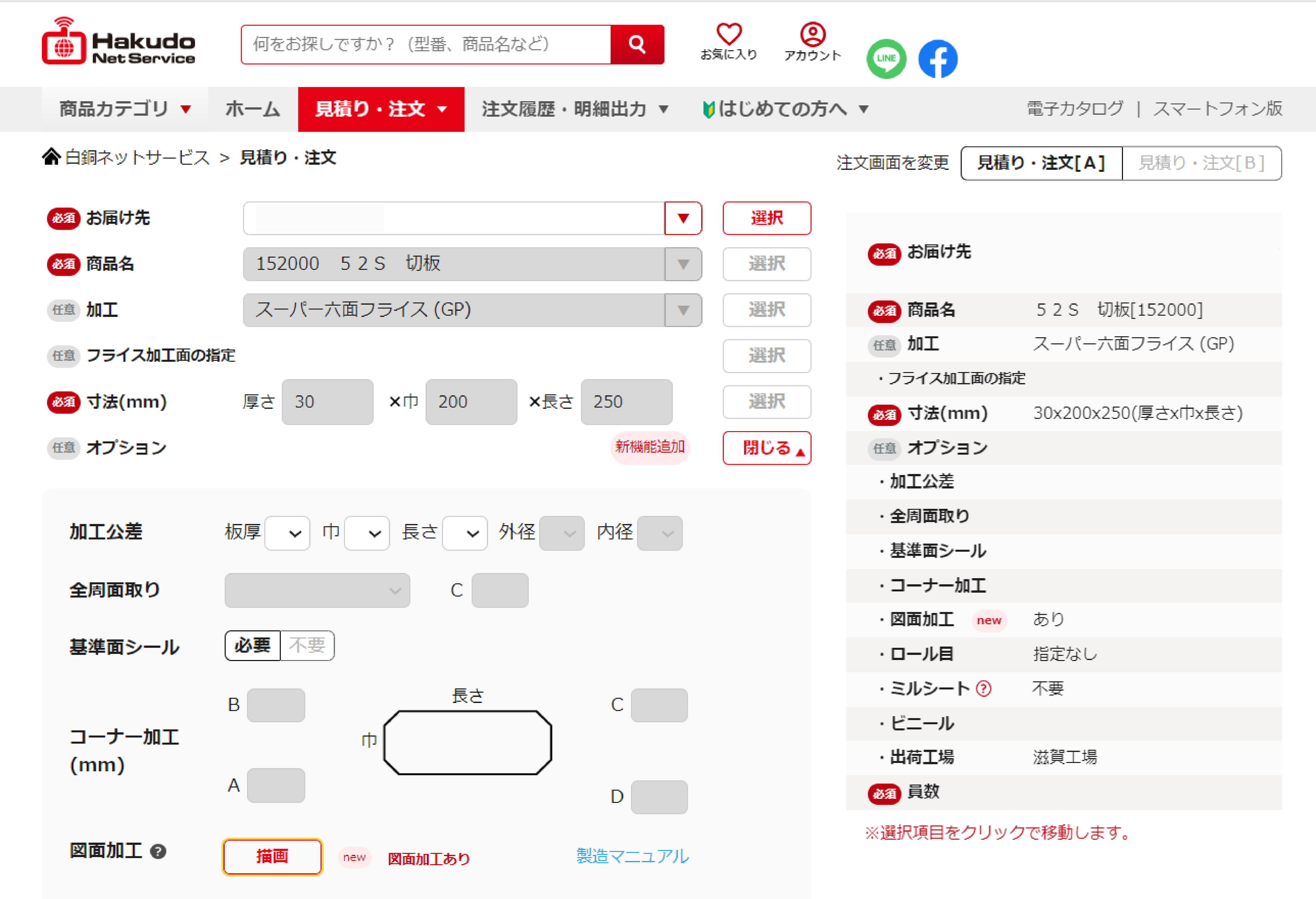Click the ミルシート question mark icon
The height and width of the screenshot is (899, 1316).
(984, 688)
